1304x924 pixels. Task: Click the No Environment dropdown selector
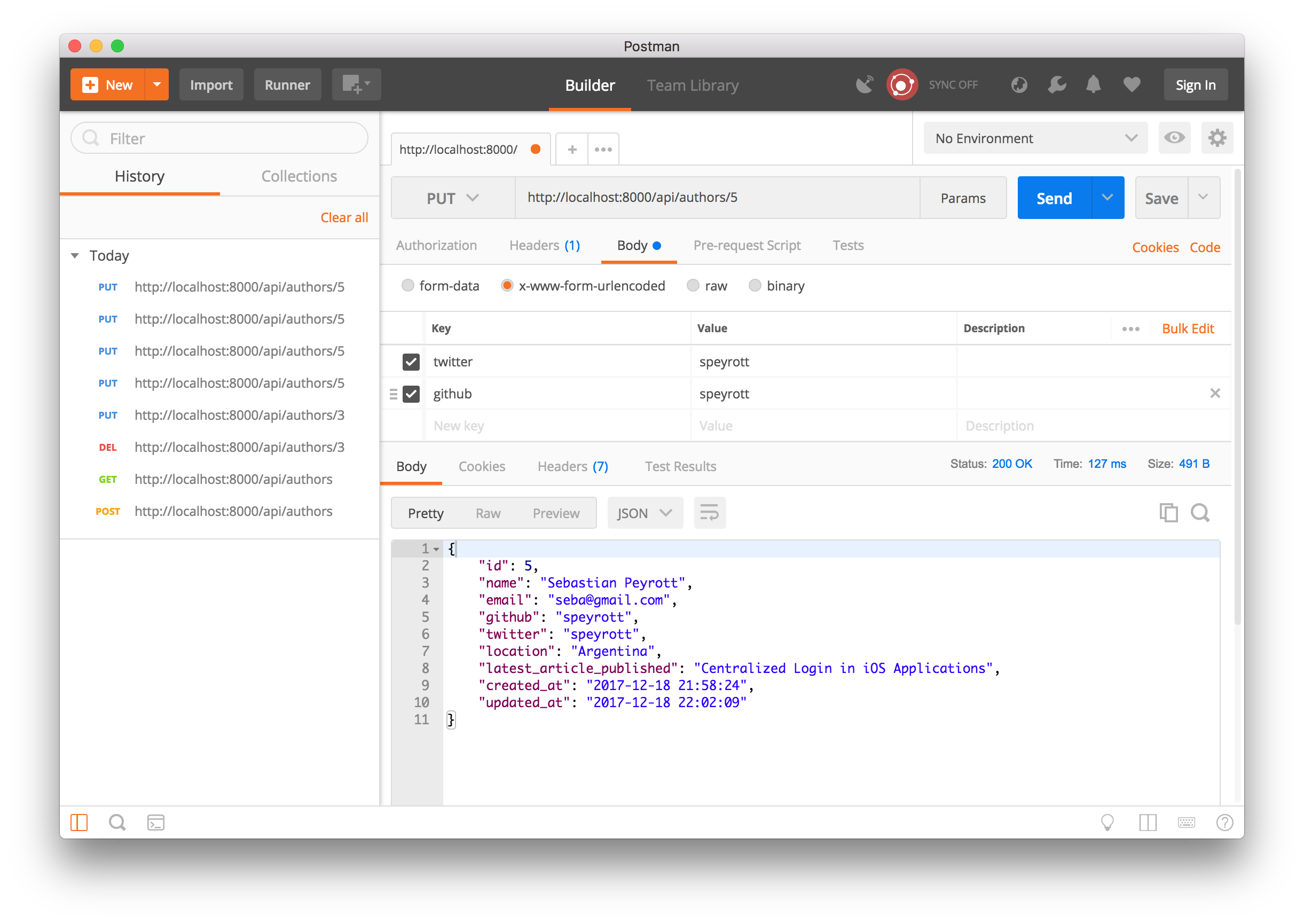coord(1030,138)
